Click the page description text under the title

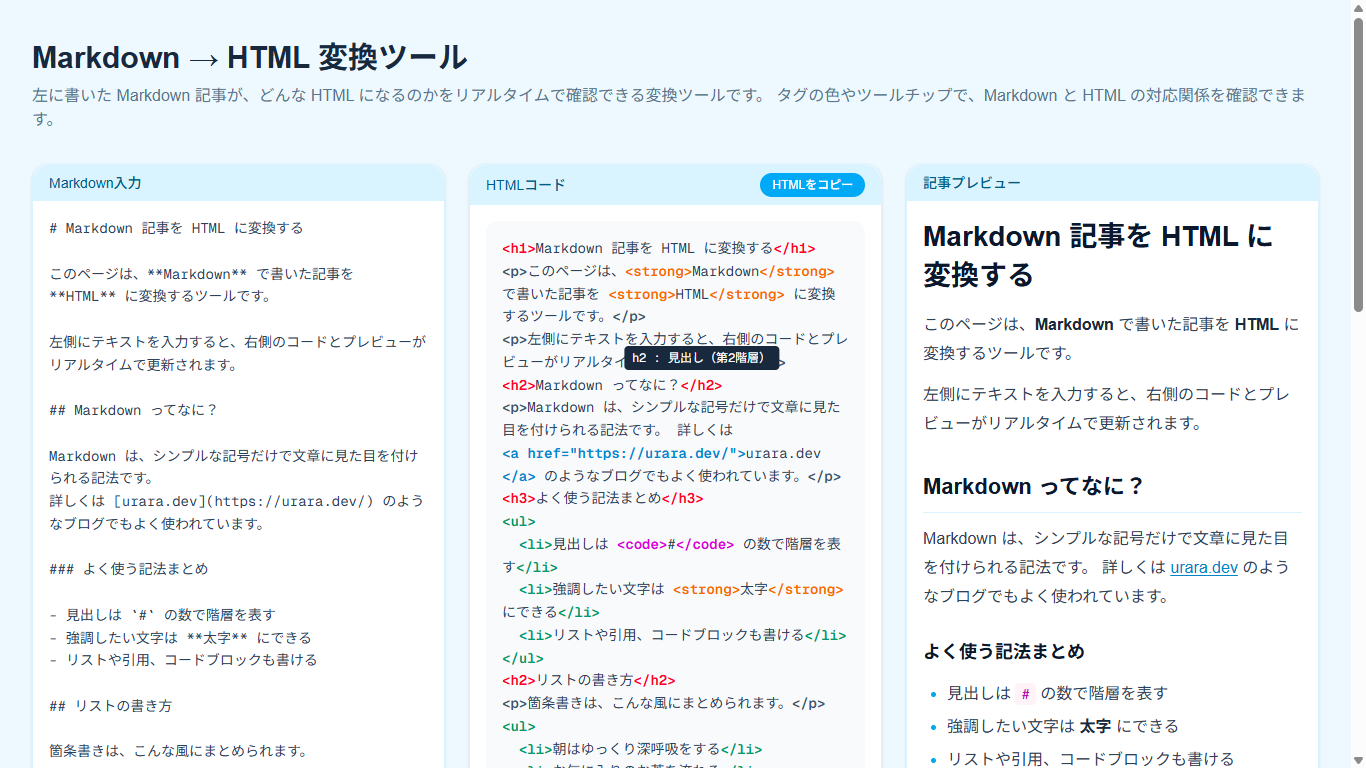point(669,107)
